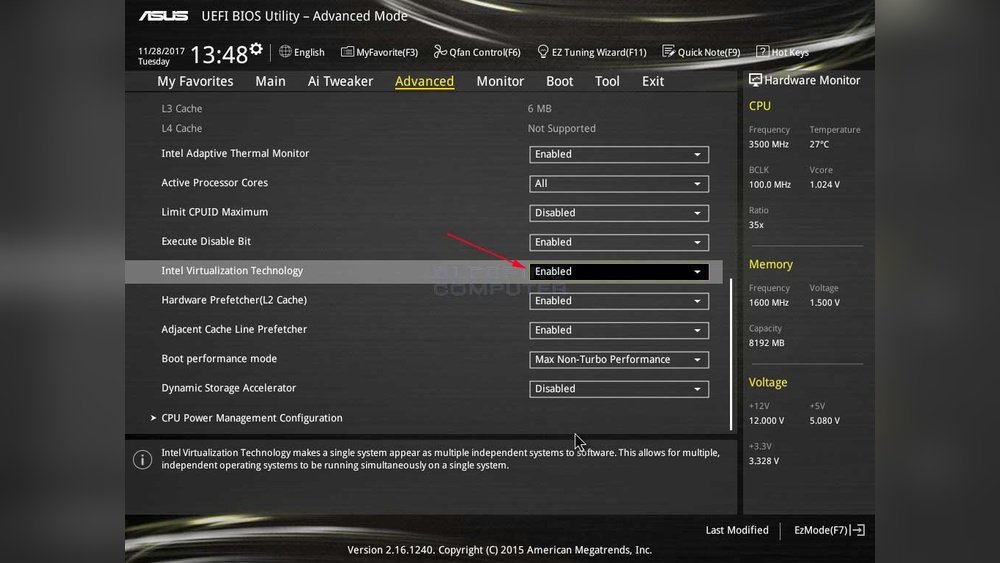Screen dimensions: 1000x563
Task: Open Boot performance mode dropdown
Action: click(x=618, y=360)
